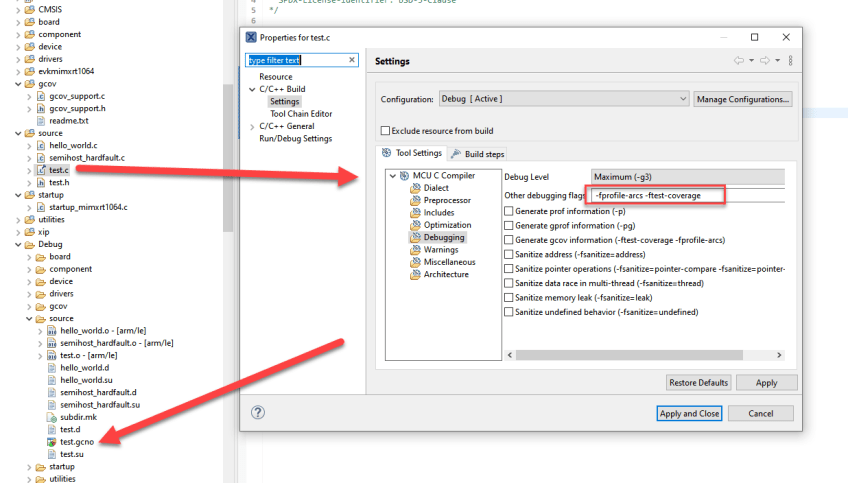Clear the filter text with X icon
848x483 pixels.
(352, 60)
